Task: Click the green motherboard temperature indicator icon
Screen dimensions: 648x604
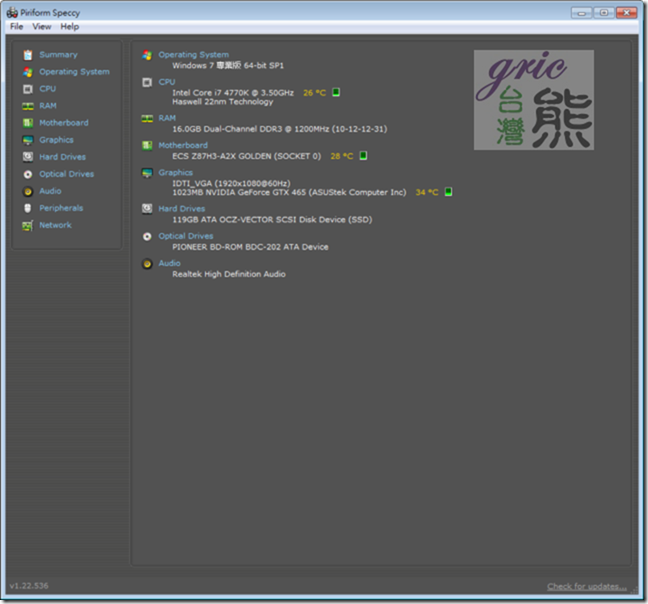Action: coord(363,156)
